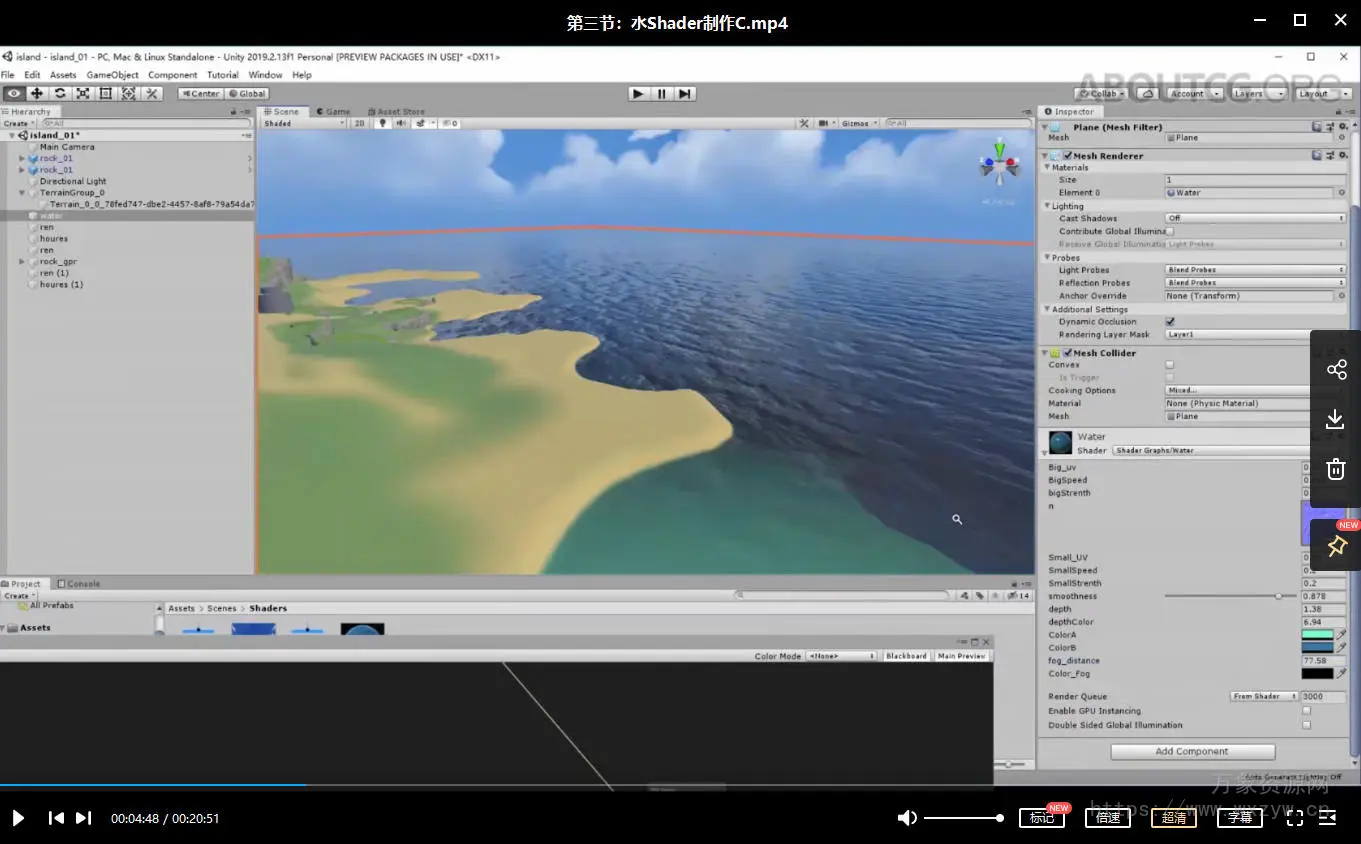Viewport: 1361px width, 844px height.
Task: Open the Cast Shadows dropdown
Action: (1255, 218)
